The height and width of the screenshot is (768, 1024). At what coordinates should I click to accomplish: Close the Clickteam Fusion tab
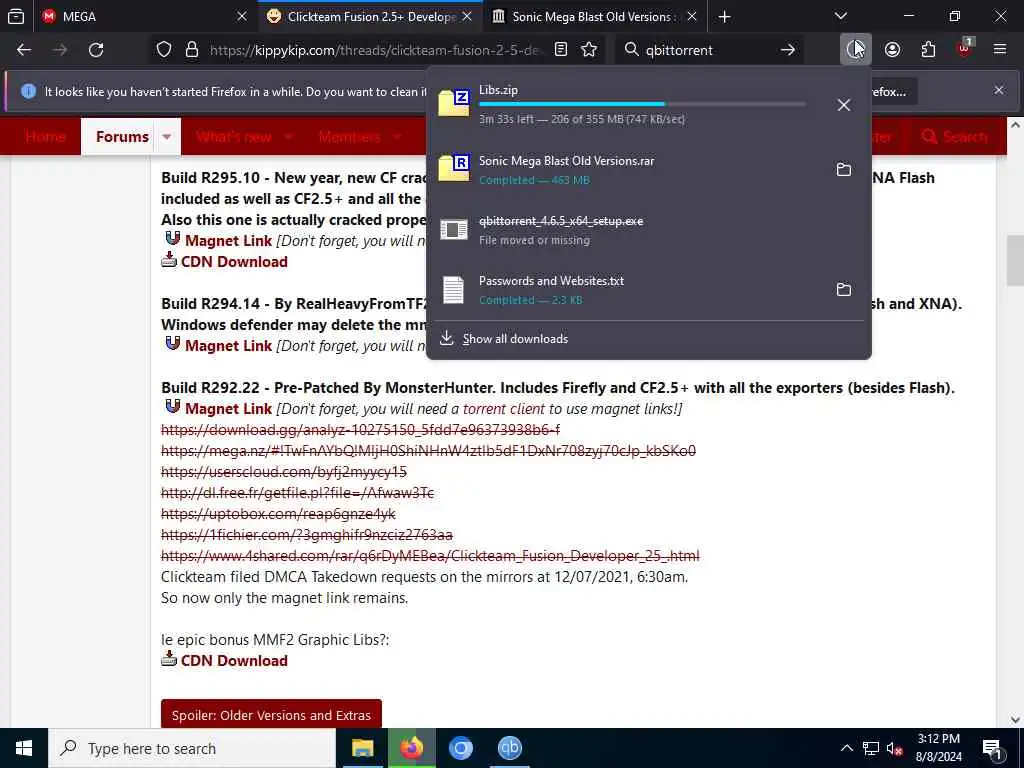pyautogui.click(x=467, y=16)
